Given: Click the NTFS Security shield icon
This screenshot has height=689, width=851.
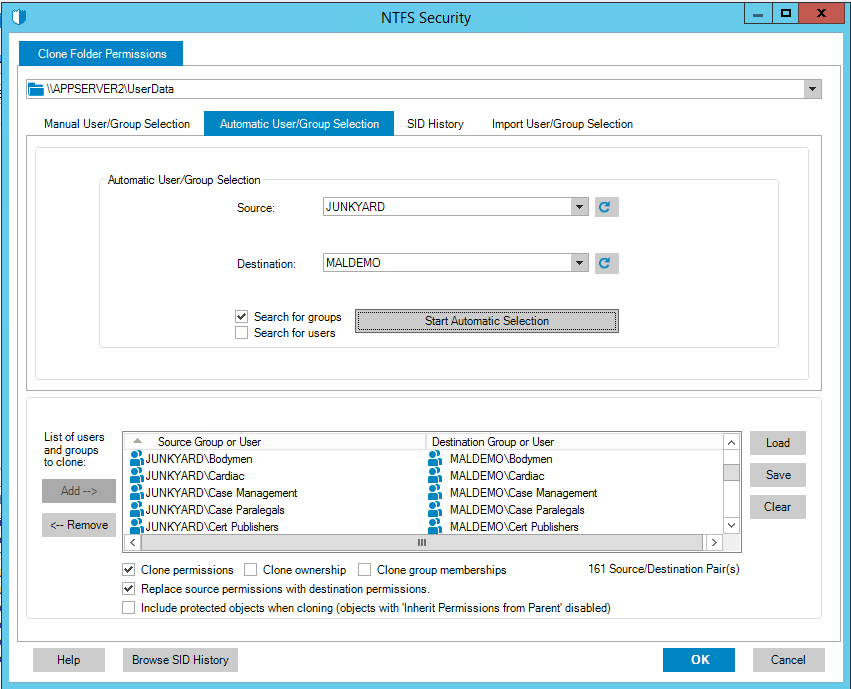Looking at the screenshot, I should pyautogui.click(x=19, y=17).
